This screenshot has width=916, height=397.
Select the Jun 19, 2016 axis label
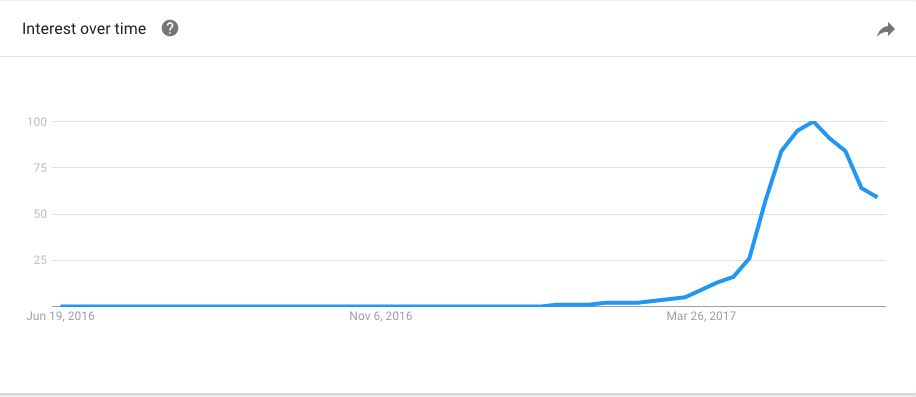click(61, 316)
